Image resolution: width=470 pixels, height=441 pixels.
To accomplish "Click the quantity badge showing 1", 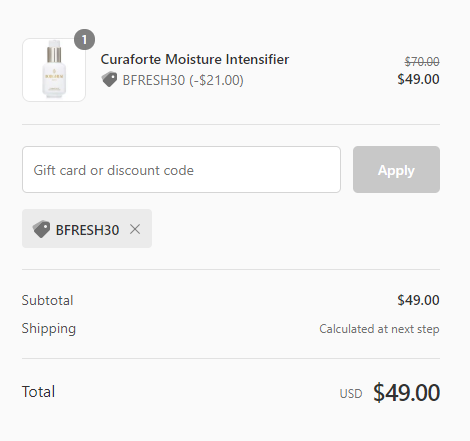I will pyautogui.click(x=84, y=40).
